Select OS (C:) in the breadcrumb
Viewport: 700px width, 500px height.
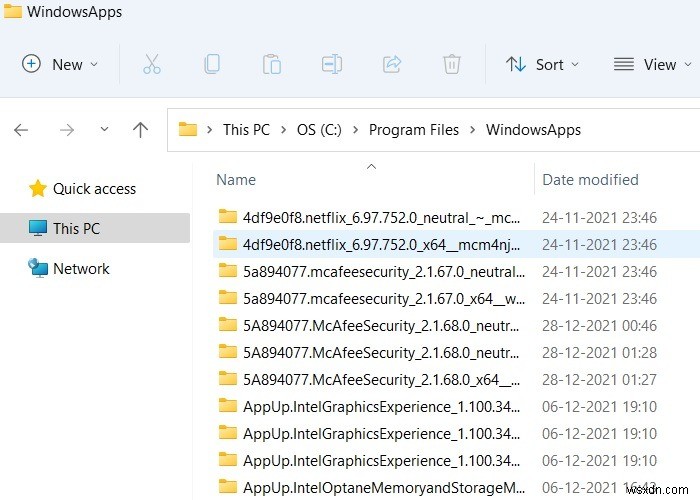[319, 130]
